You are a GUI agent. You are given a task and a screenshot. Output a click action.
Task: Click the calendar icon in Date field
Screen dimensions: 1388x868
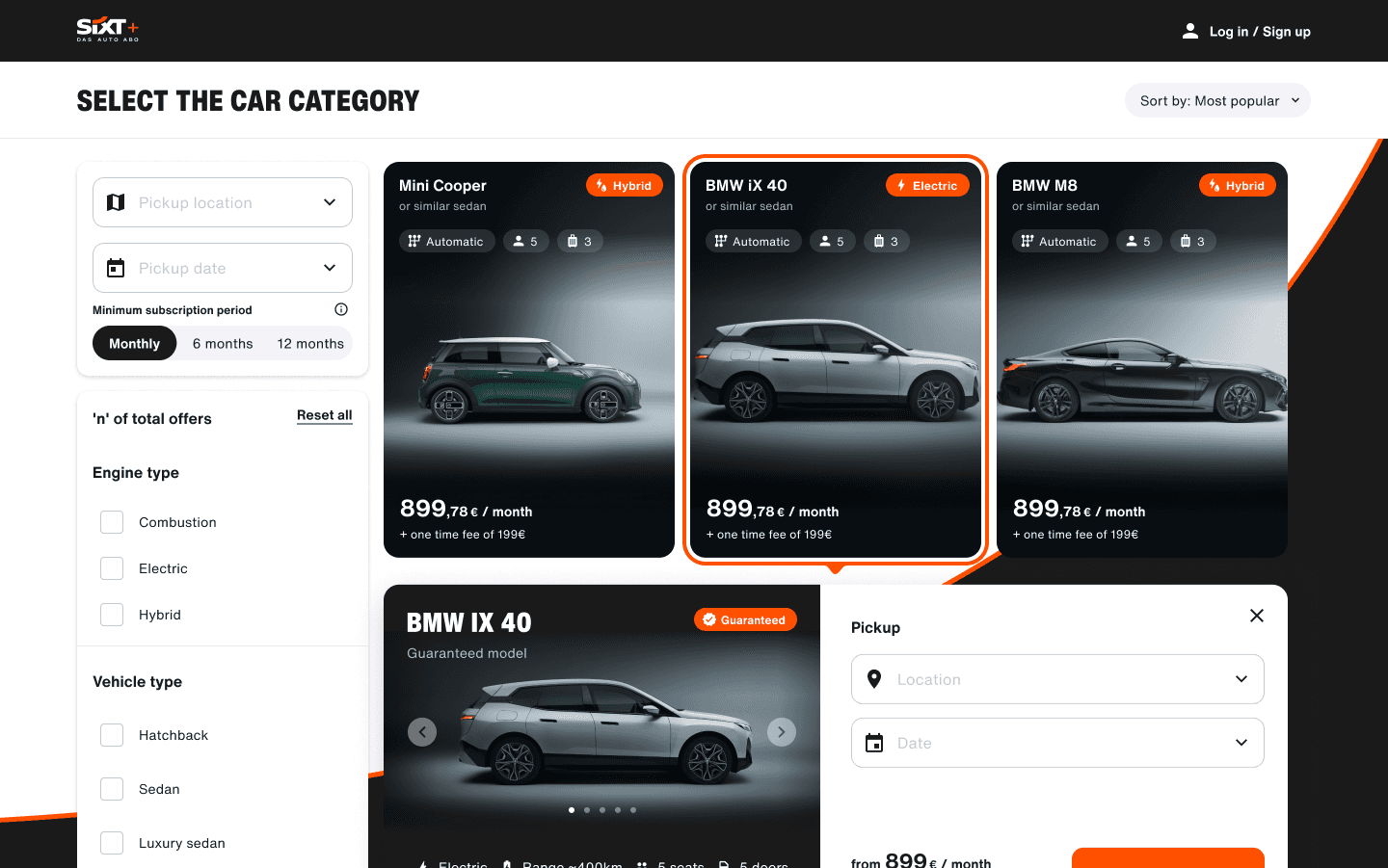tap(874, 743)
